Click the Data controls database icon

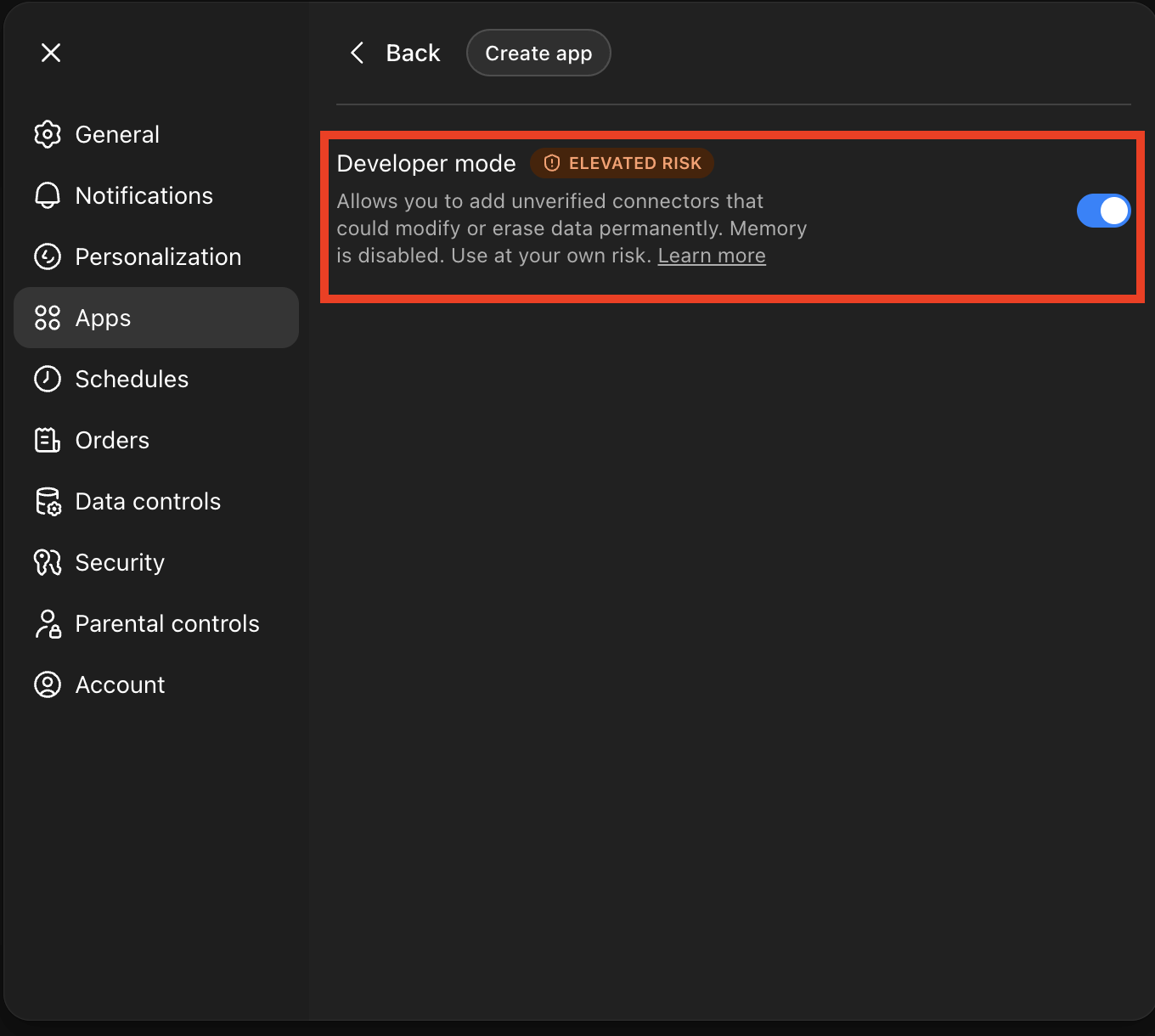[x=48, y=501]
